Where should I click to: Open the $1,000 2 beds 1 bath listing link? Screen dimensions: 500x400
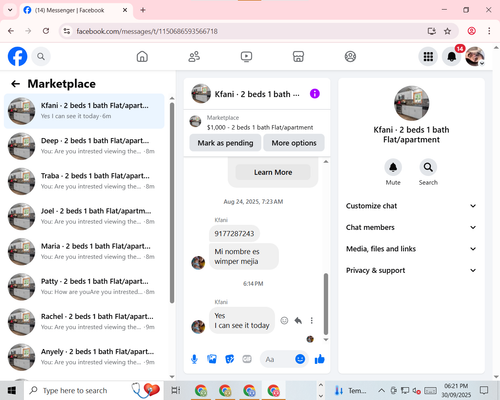260,127
